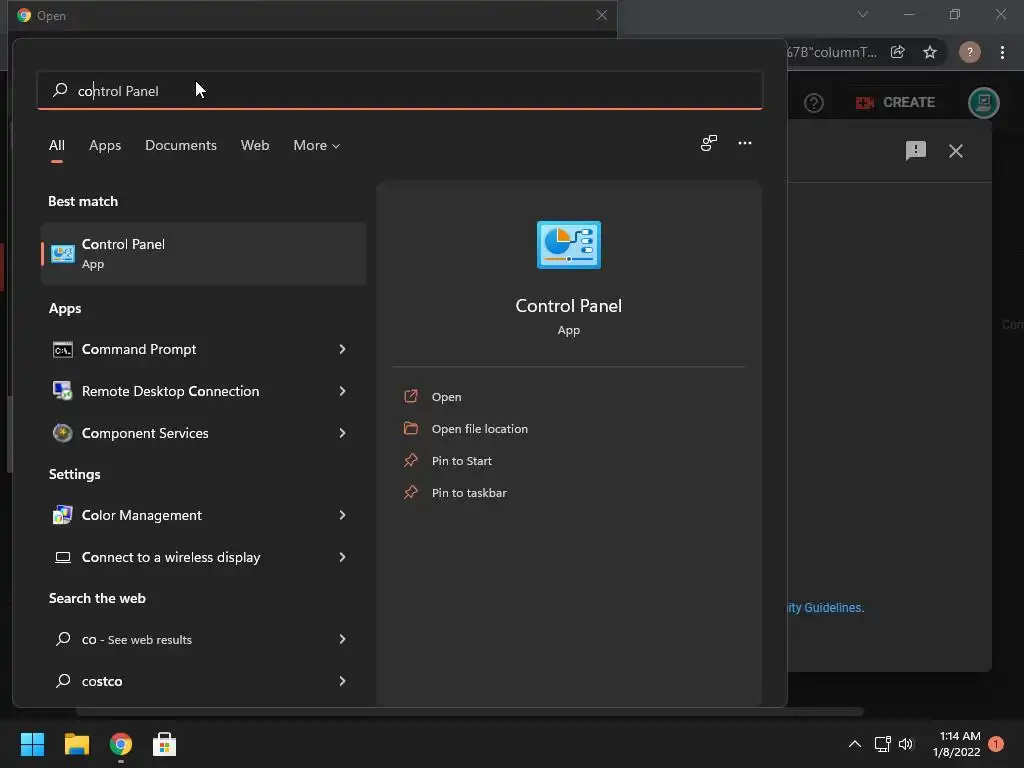Screen dimensions: 1024x768
Task: Click the network icon in system tray
Action: point(883,744)
